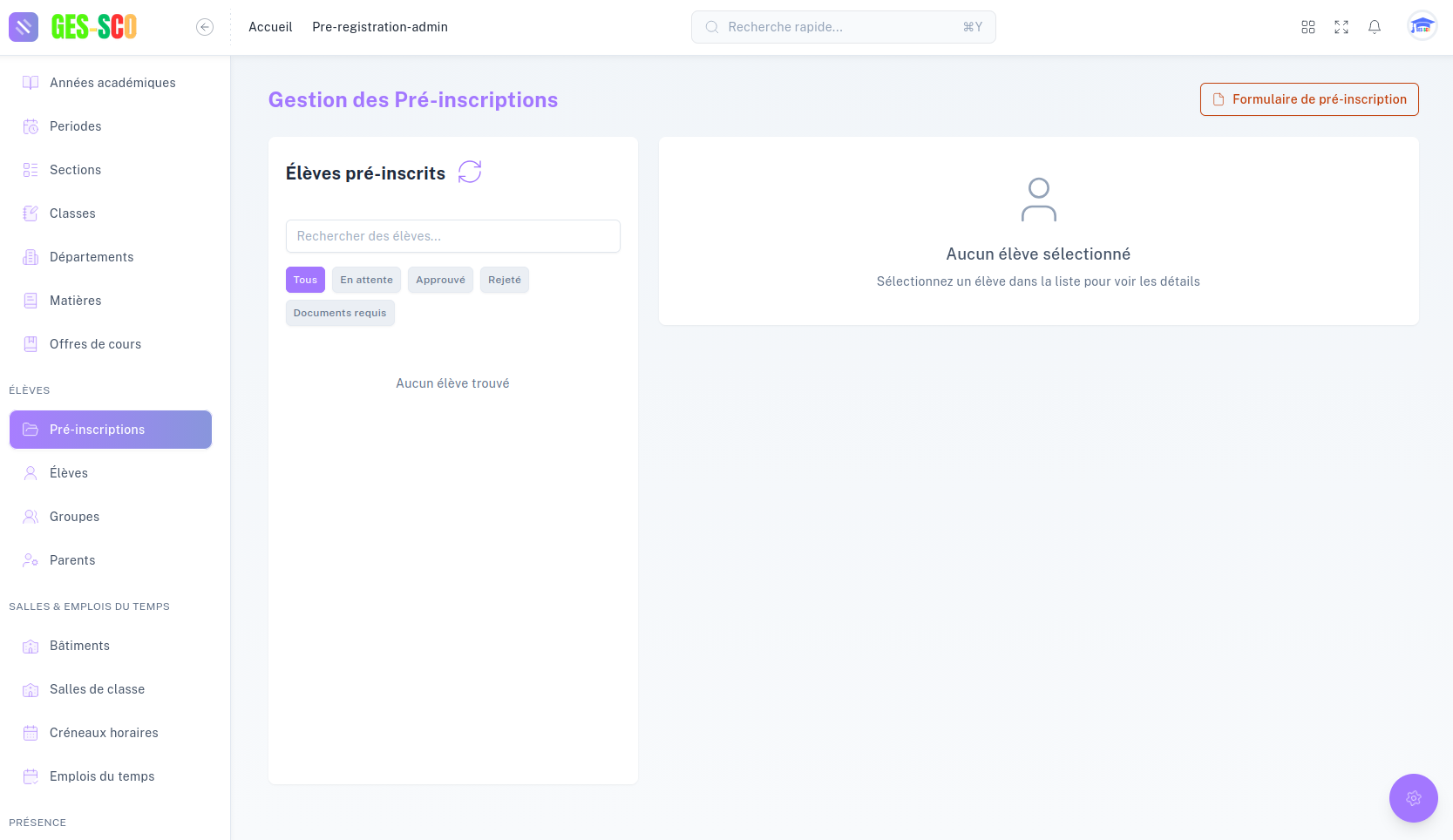Show only Rejeté pre-registrations
The height and width of the screenshot is (840, 1453).
[x=504, y=280]
